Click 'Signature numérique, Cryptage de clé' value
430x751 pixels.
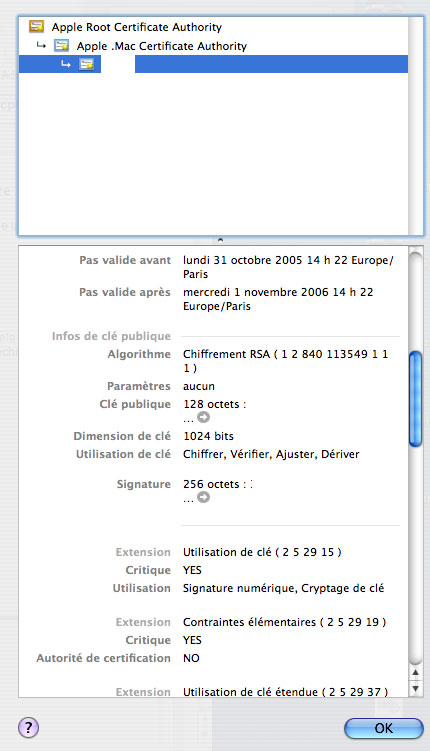point(283,588)
